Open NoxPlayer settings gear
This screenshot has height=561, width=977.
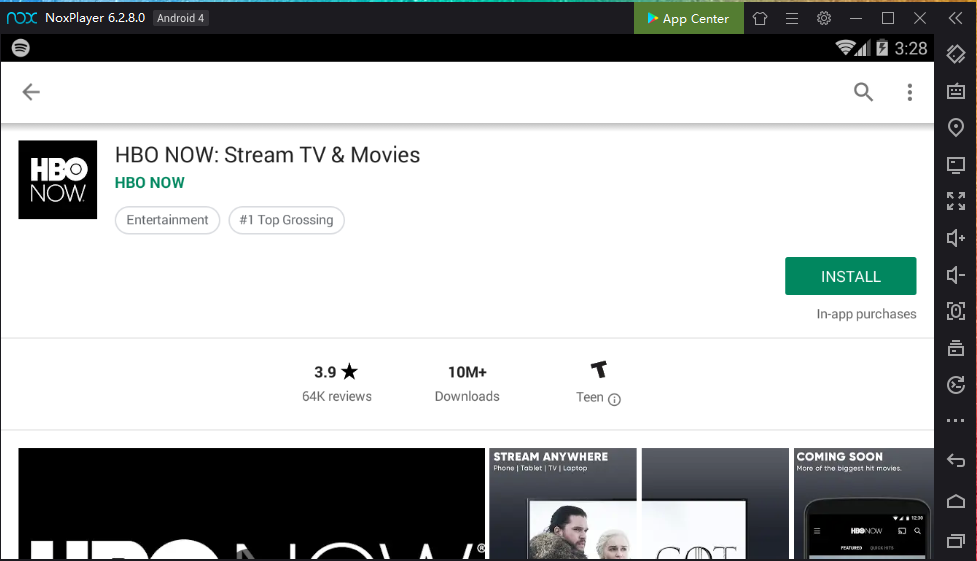coord(824,18)
